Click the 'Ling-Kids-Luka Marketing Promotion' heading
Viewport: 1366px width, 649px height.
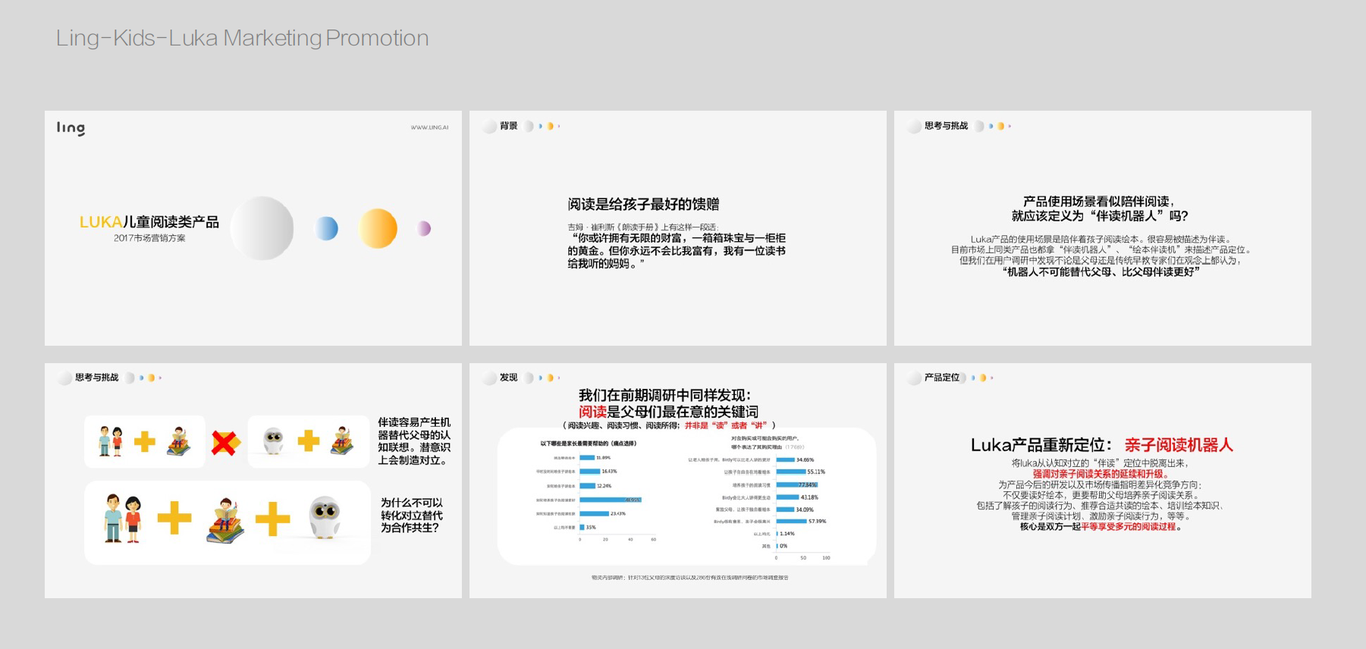point(242,38)
